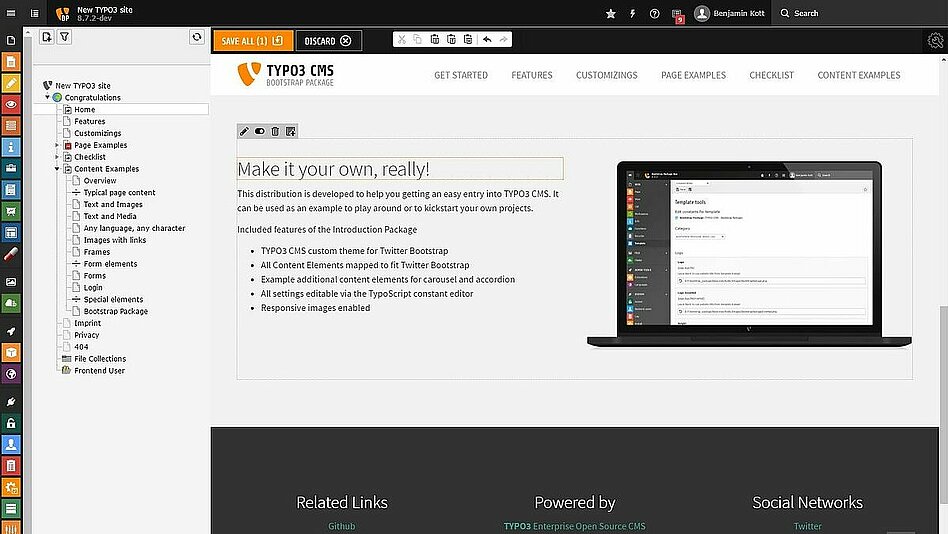Image resolution: width=948 pixels, height=534 pixels.
Task: Open GET STARTED menu item
Action: point(461,75)
